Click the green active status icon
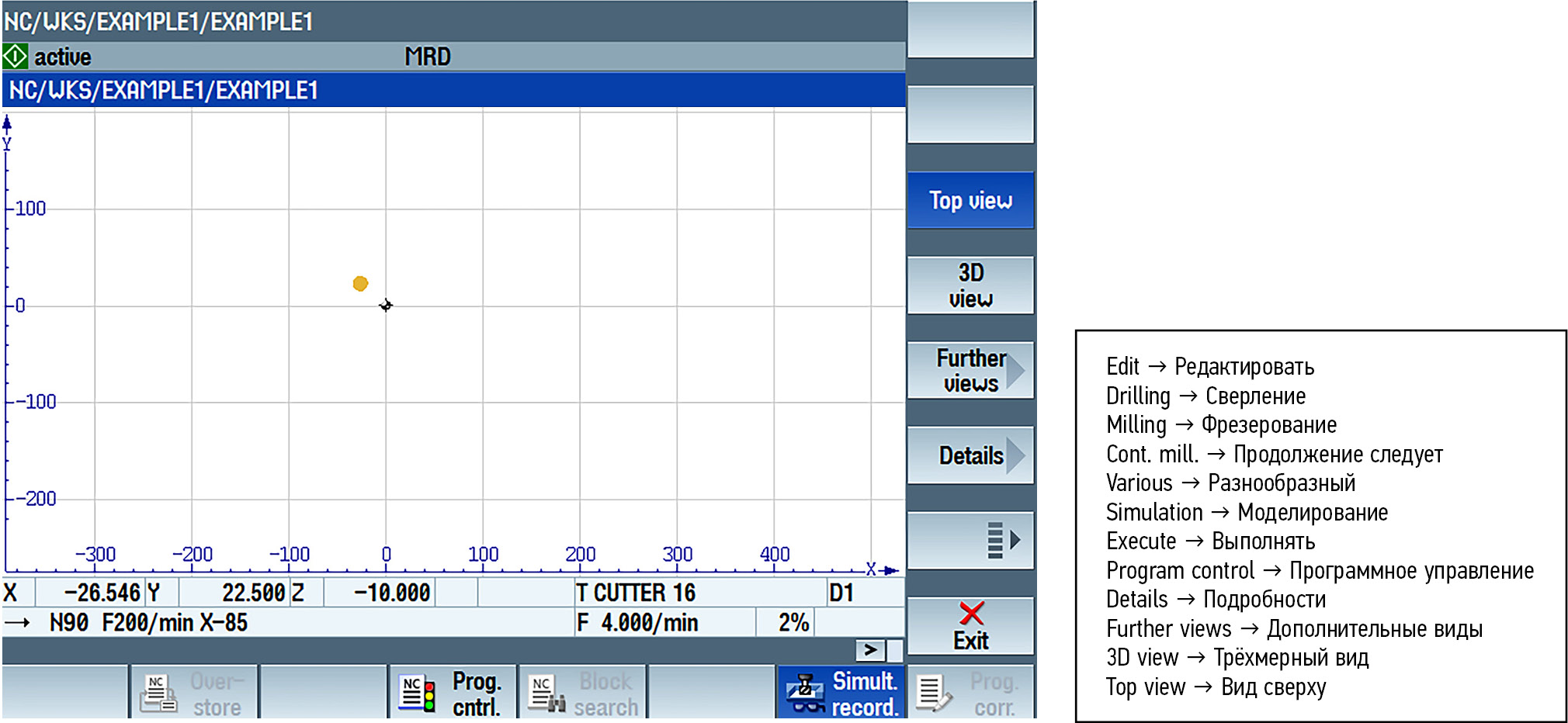 point(16,57)
